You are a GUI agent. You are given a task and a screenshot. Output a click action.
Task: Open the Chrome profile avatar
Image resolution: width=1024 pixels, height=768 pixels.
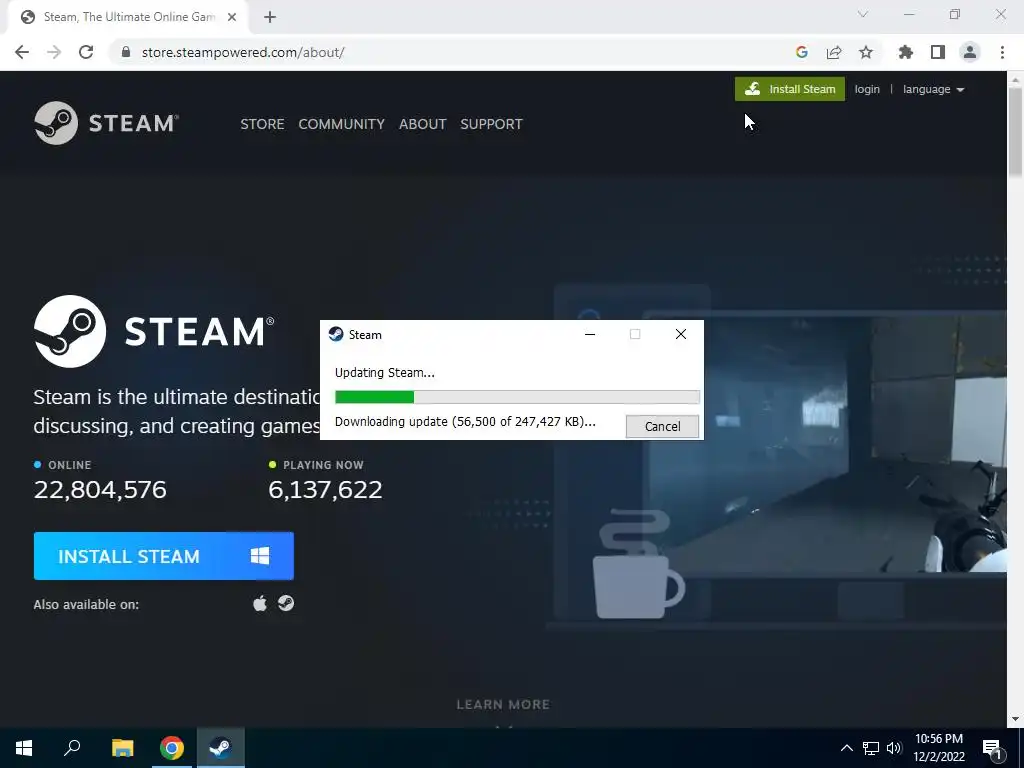(970, 52)
